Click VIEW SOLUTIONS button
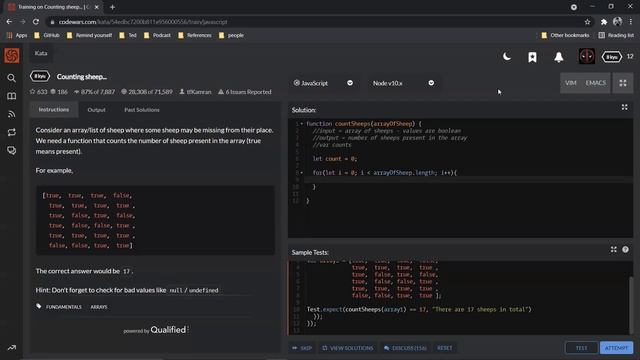The height and width of the screenshot is (360, 640). (348, 348)
